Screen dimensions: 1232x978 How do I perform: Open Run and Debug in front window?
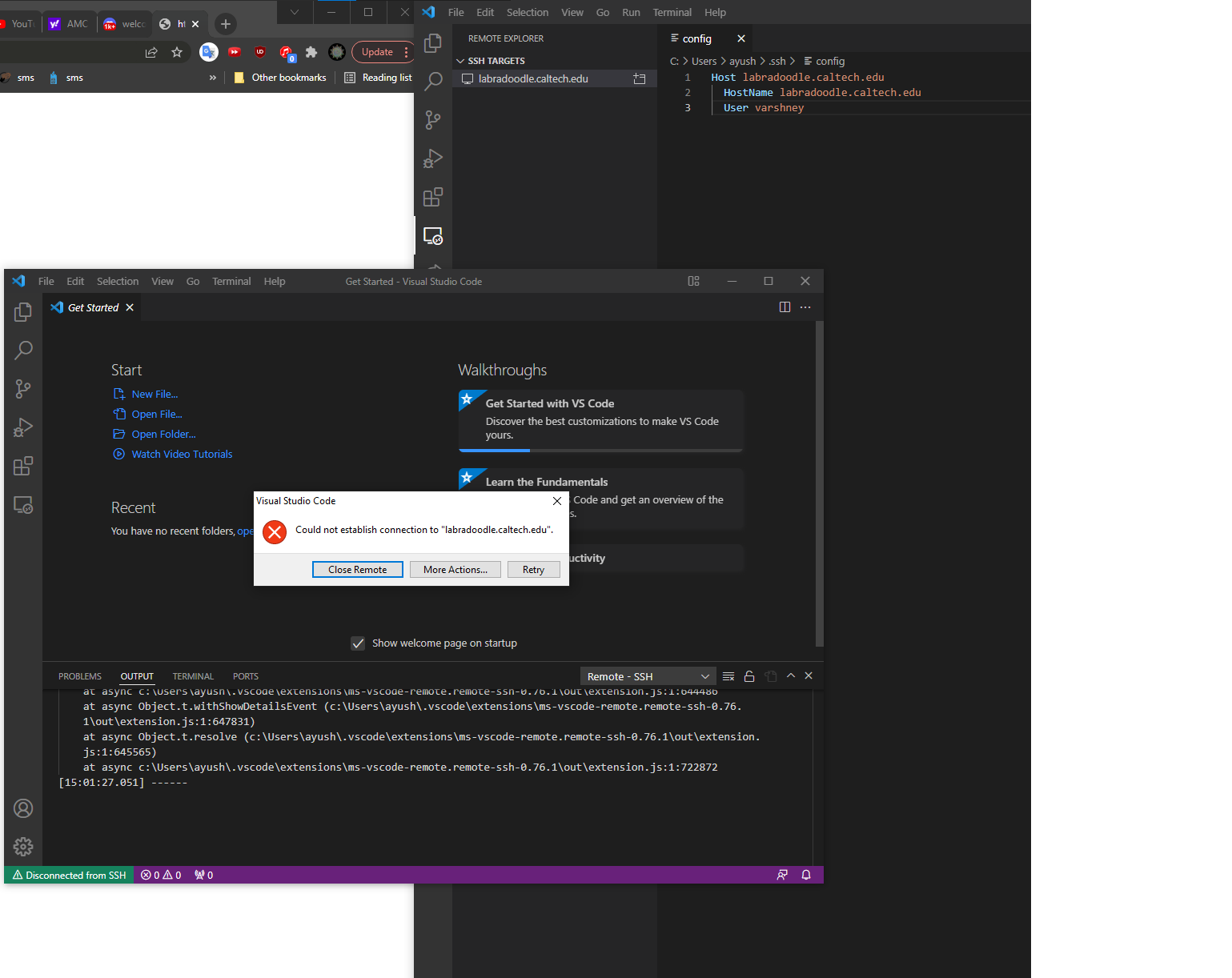(23, 427)
